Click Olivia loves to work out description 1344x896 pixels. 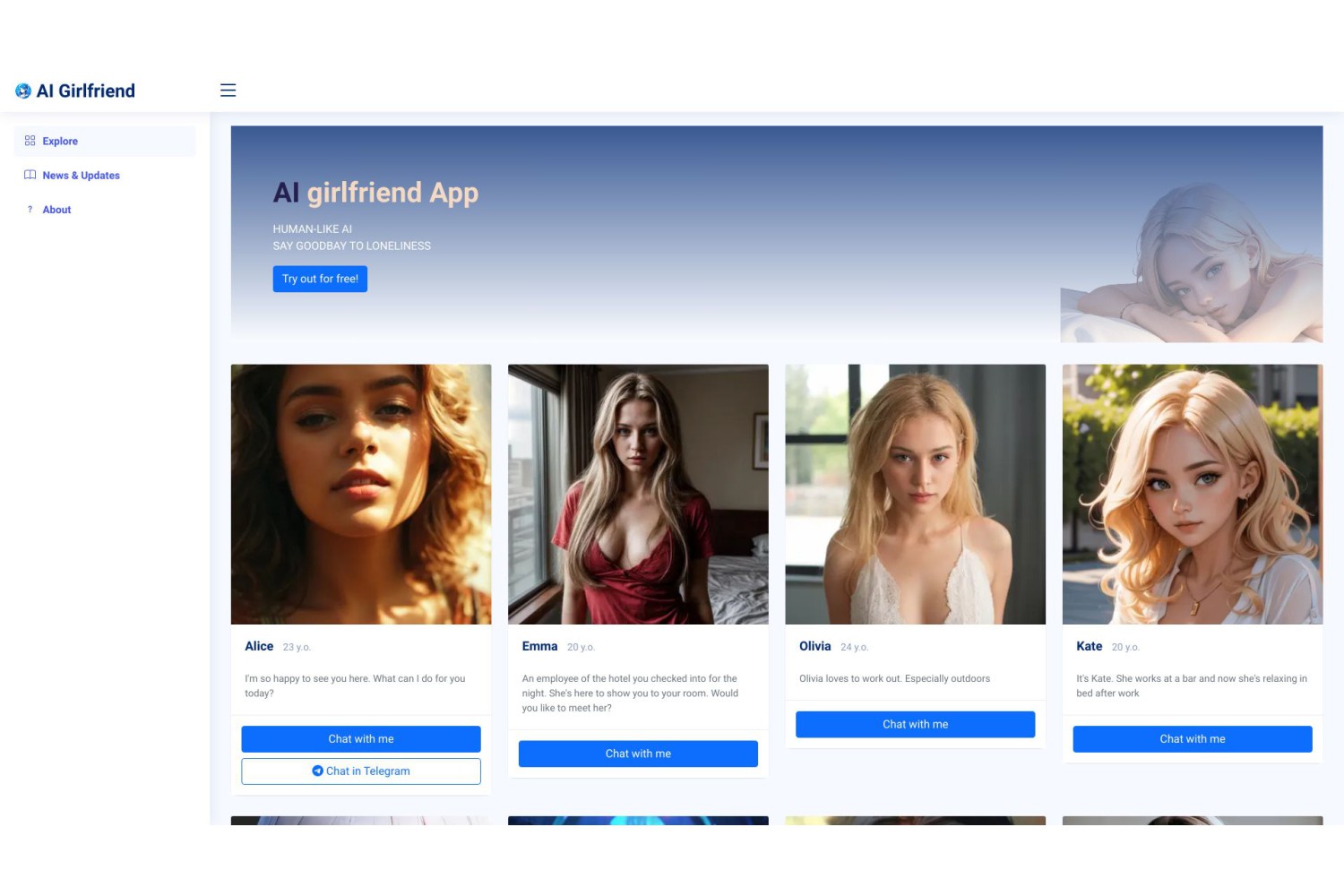(x=894, y=678)
